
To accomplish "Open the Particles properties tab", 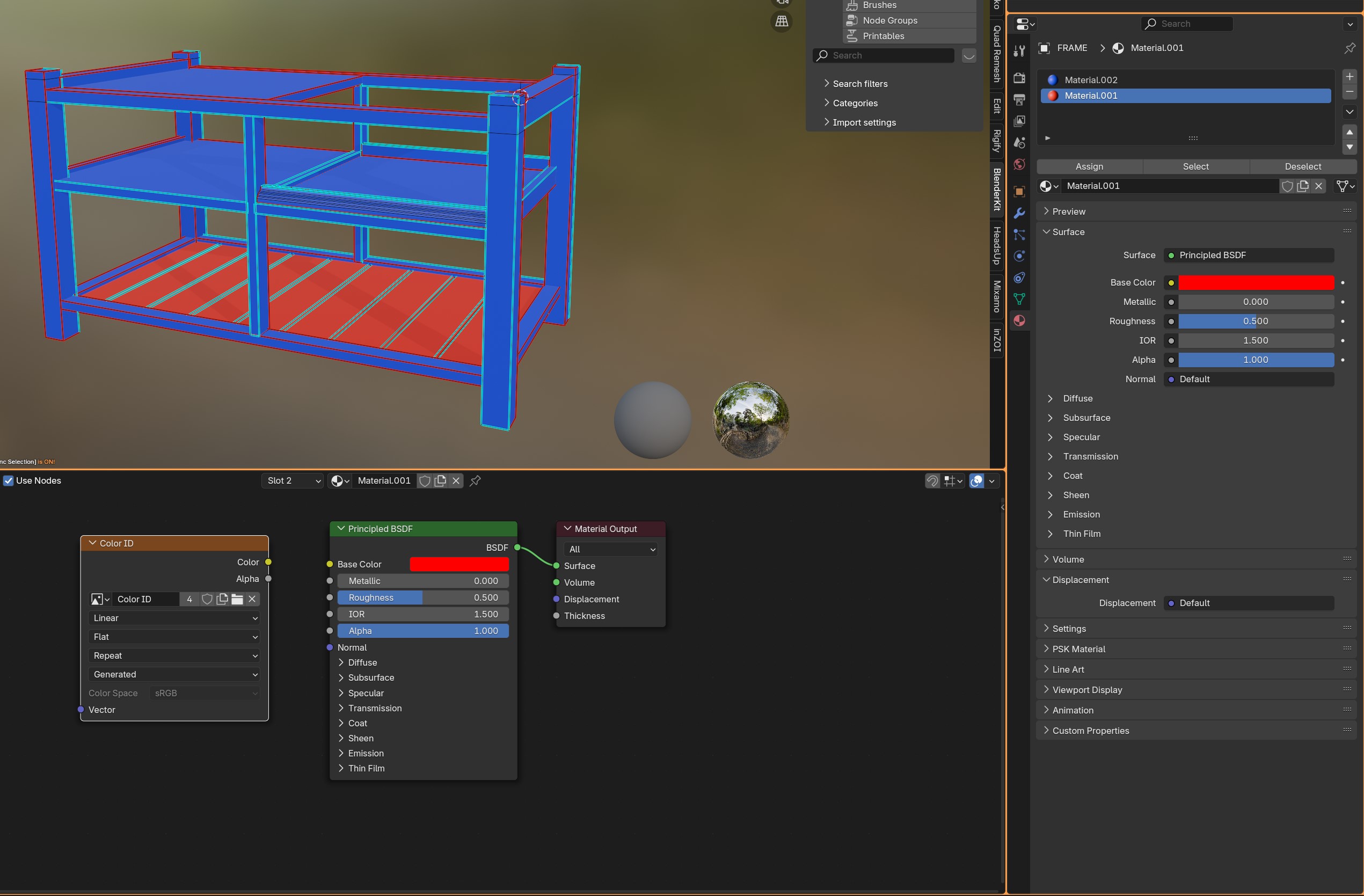I will tap(1019, 235).
